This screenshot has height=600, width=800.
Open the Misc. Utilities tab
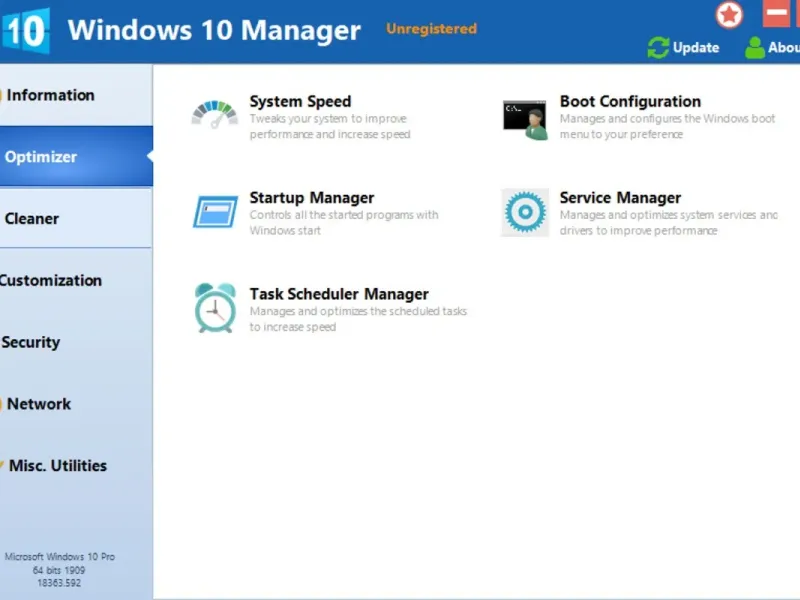coord(76,465)
